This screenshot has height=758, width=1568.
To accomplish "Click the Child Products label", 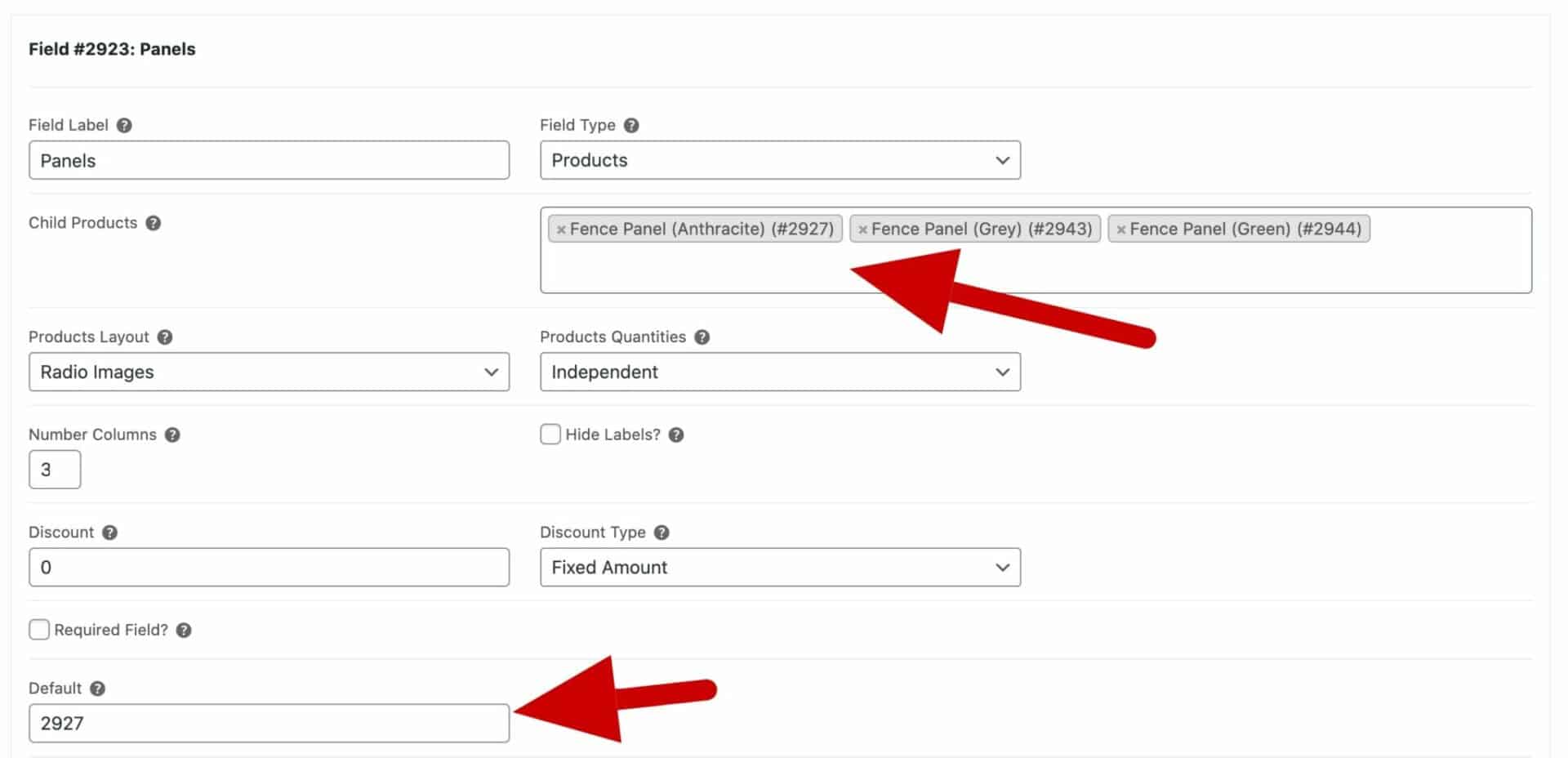I will [x=82, y=223].
